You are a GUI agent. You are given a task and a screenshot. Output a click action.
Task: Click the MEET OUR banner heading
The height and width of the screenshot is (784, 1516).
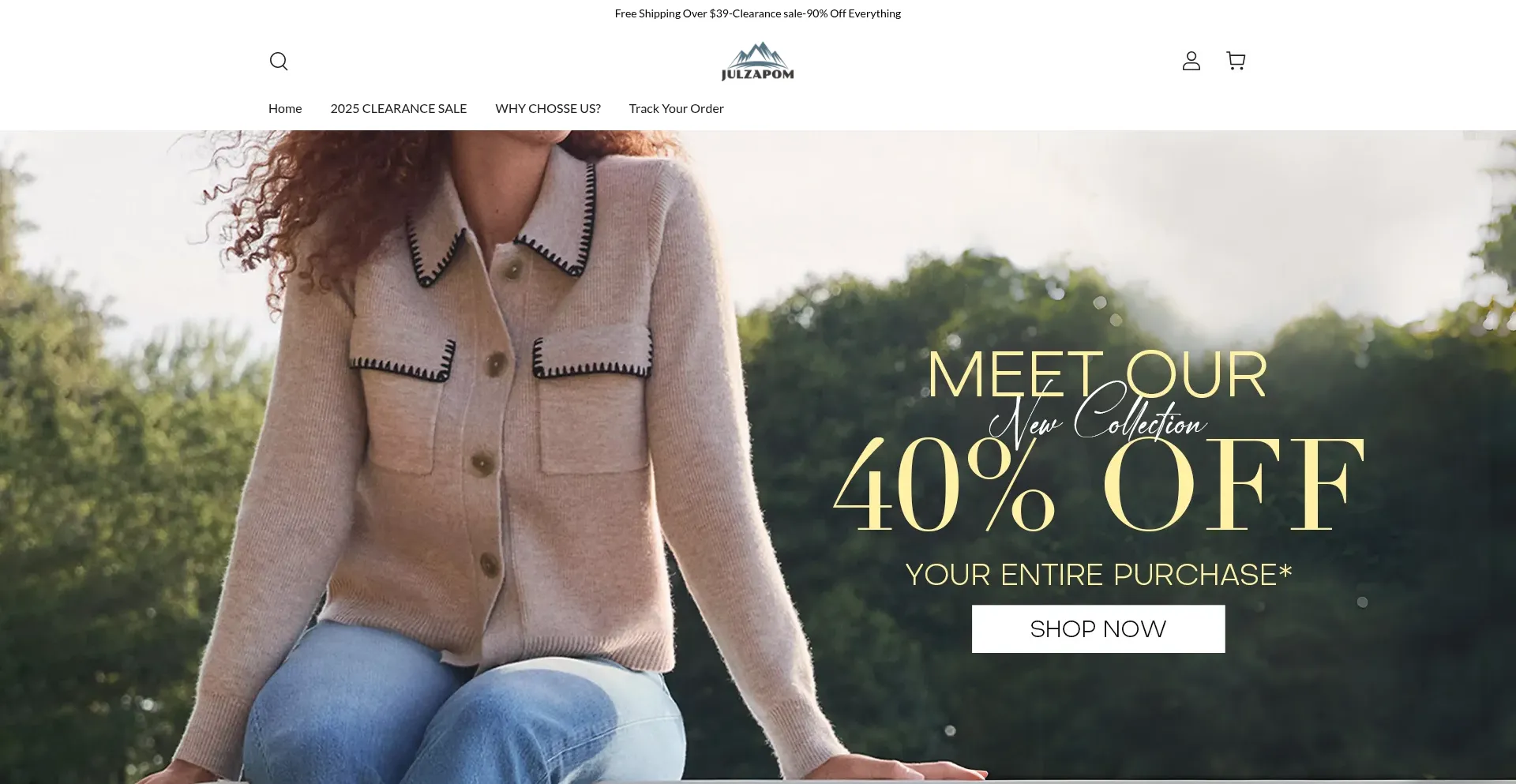point(1098,374)
